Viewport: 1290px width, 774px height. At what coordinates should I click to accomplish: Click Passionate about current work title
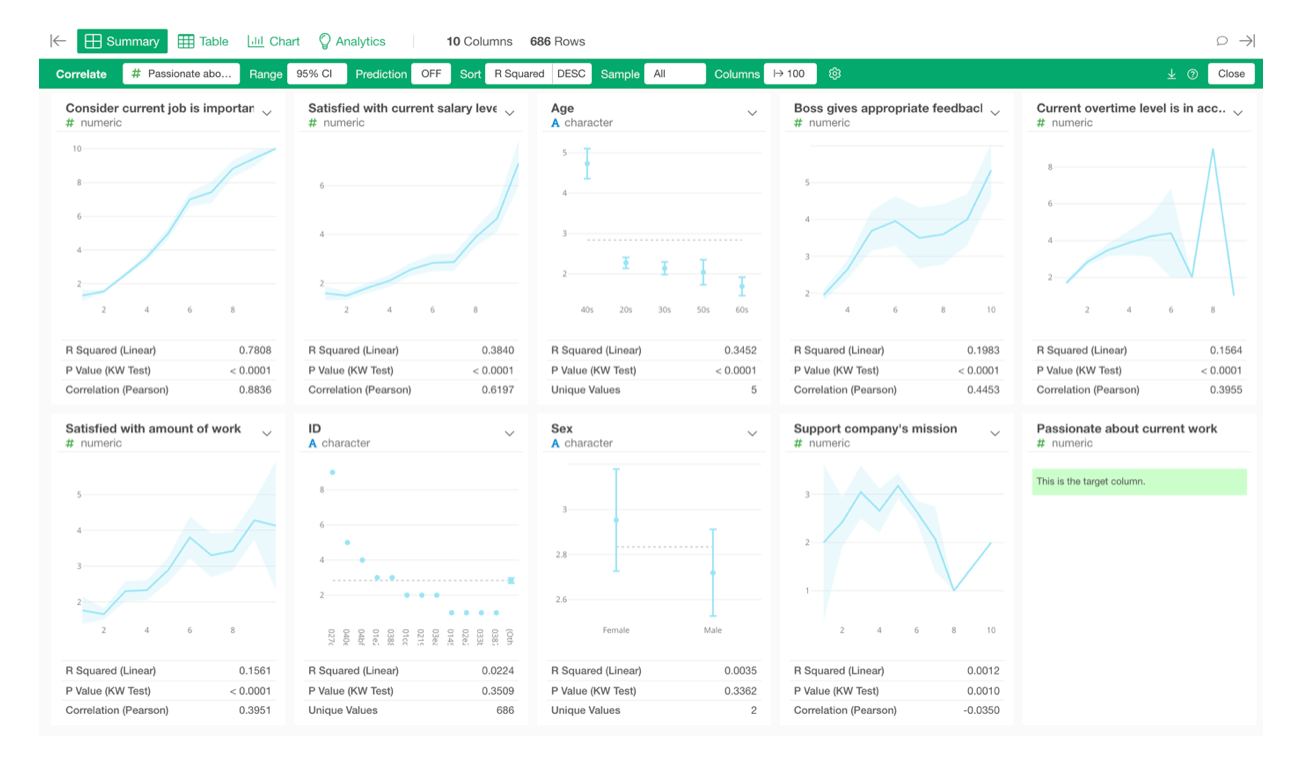1126,428
